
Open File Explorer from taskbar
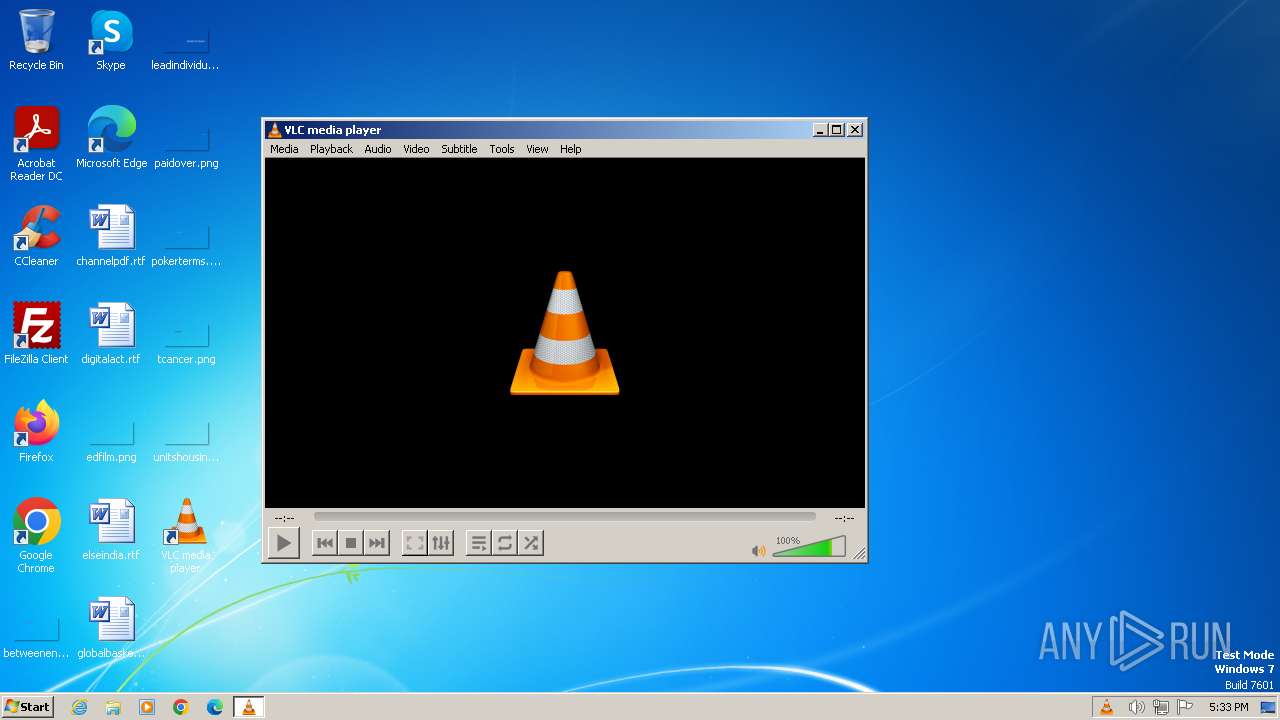click(x=113, y=707)
